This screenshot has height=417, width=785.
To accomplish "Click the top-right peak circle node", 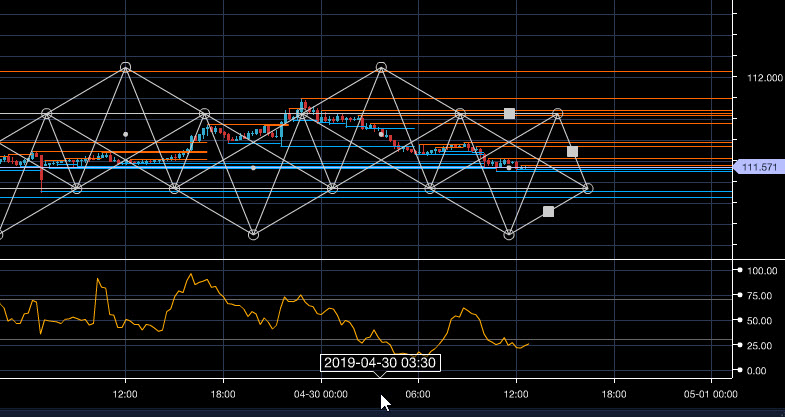I will coord(381,67).
